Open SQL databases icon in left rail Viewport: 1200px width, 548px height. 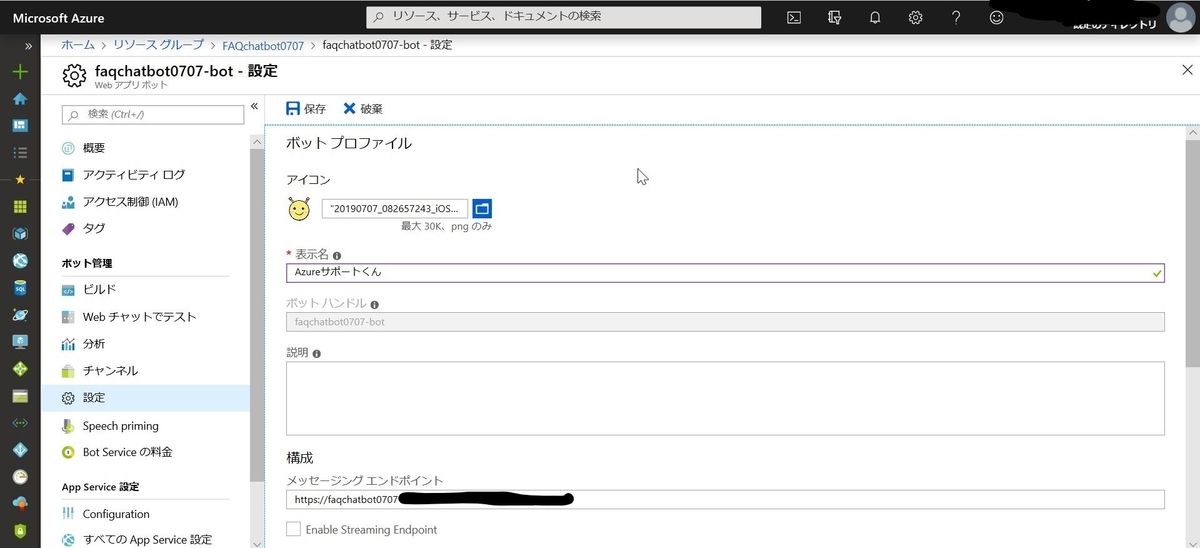point(20,287)
